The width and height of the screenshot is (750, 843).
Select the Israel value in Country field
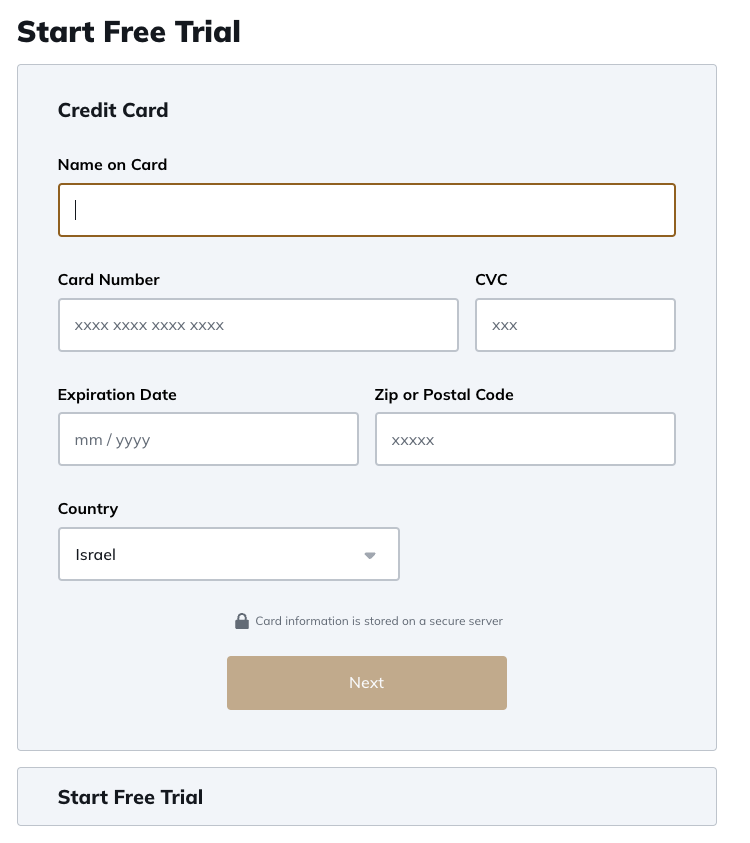point(96,554)
